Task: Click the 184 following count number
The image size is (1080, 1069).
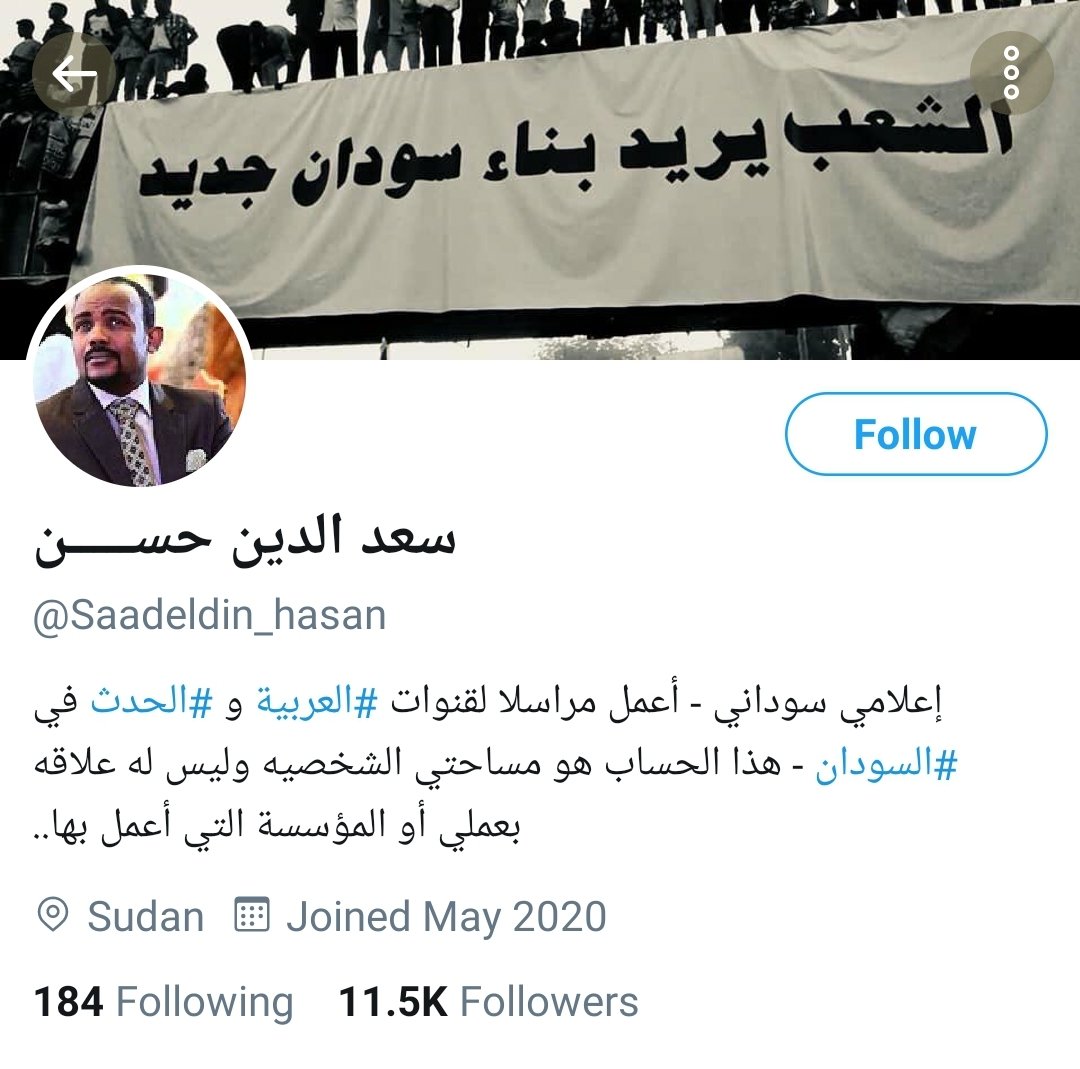Action: [x=68, y=1001]
